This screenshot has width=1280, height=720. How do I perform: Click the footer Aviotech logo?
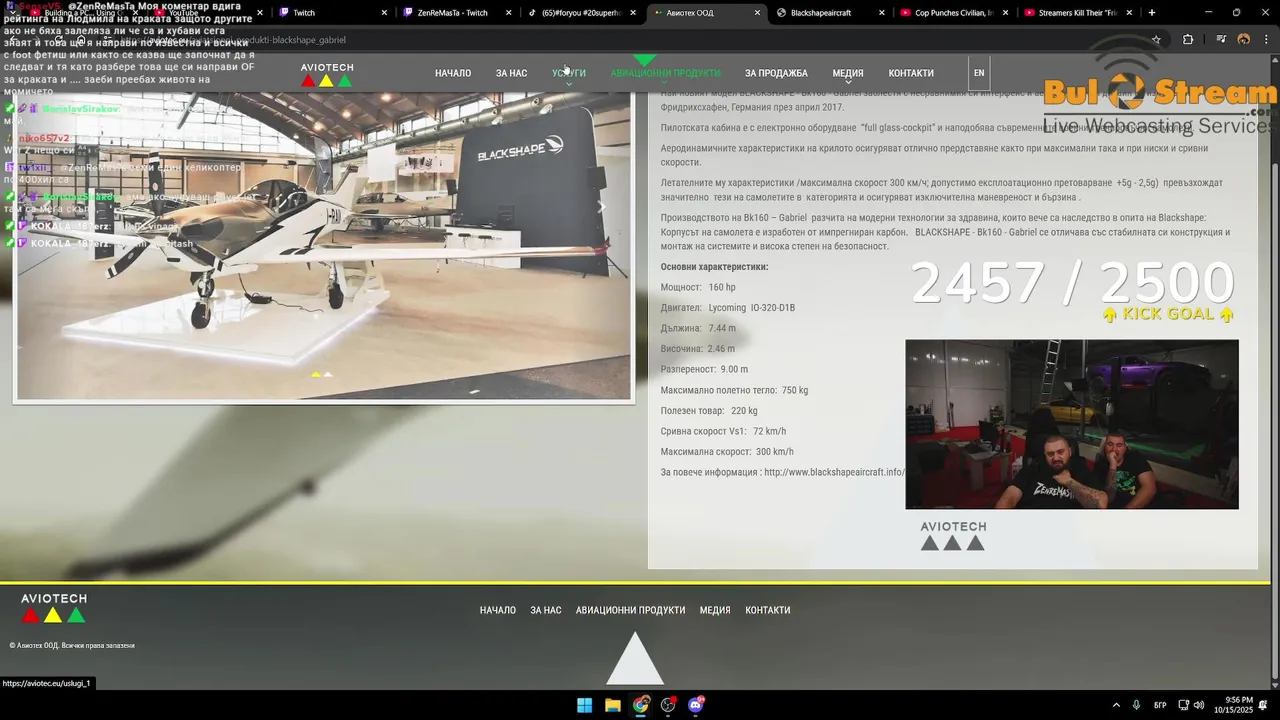coord(54,607)
